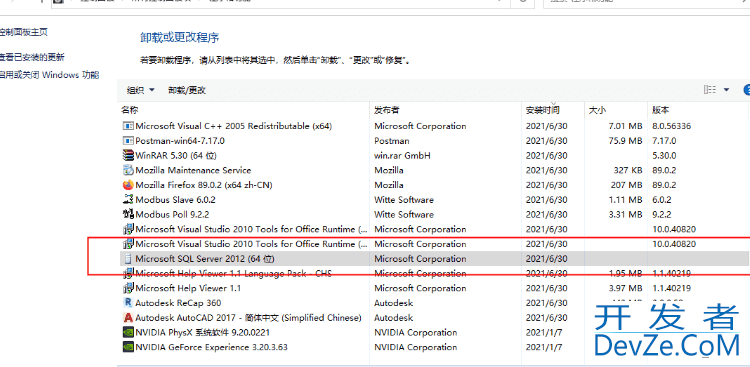Viewport: 750px width, 367px height.
Task: Change the view layout icon
Action: (x=710, y=89)
